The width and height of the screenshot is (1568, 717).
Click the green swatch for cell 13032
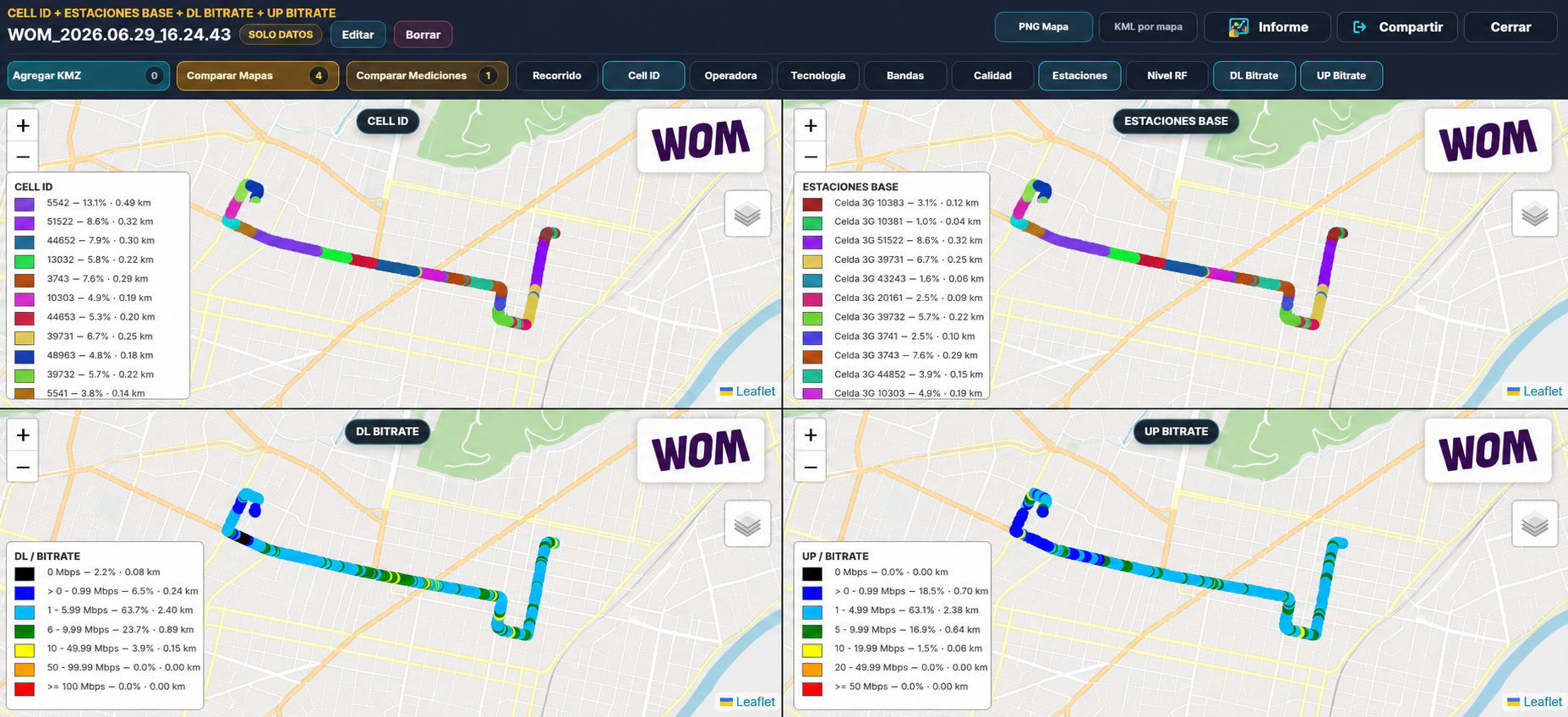click(x=25, y=261)
